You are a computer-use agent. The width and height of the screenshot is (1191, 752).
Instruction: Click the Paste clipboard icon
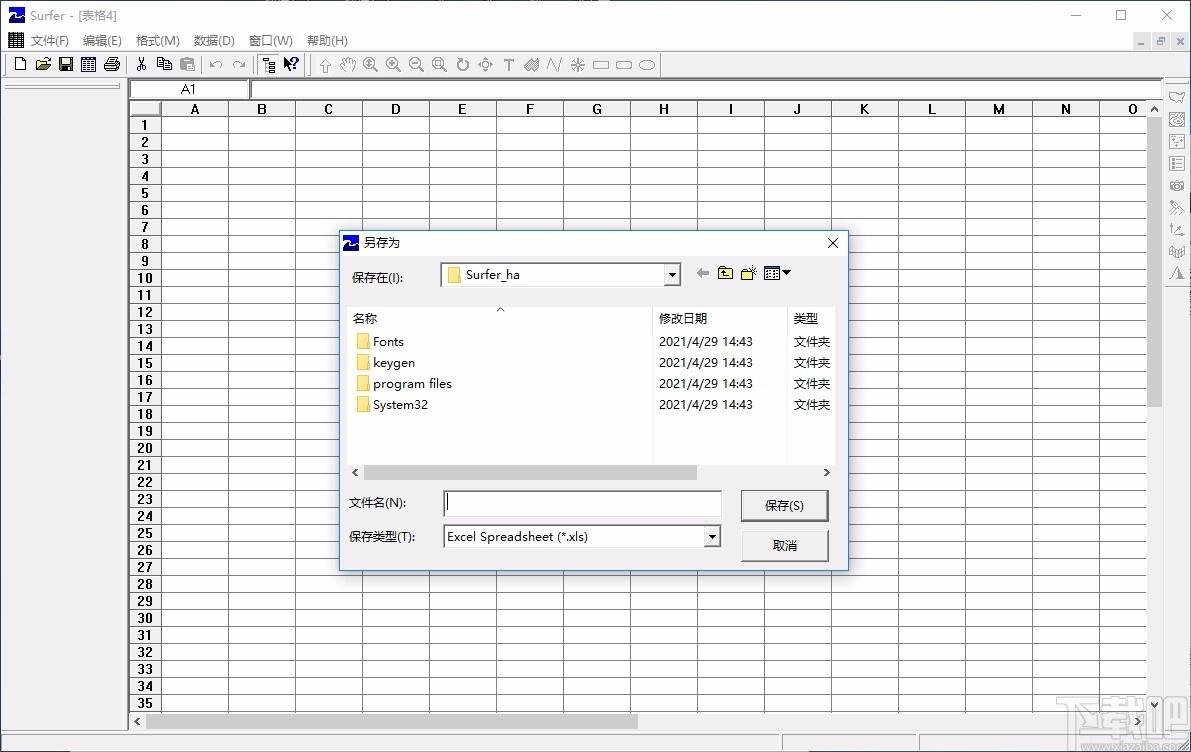point(187,65)
